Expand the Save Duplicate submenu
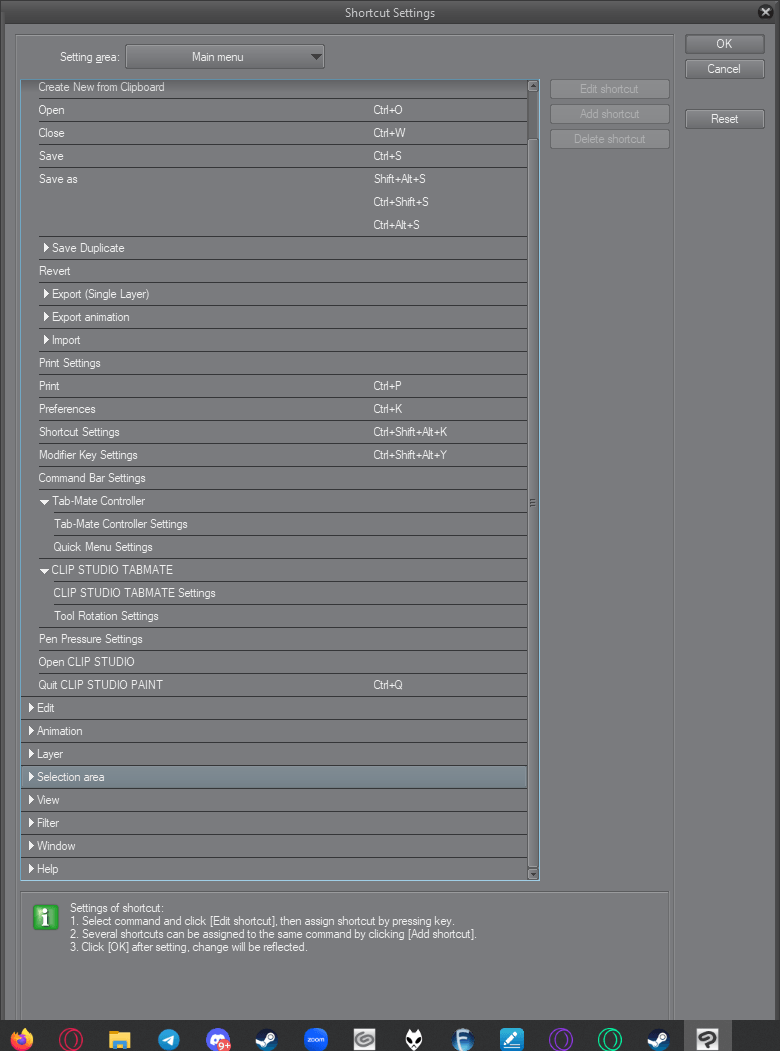780x1051 pixels. pos(47,248)
